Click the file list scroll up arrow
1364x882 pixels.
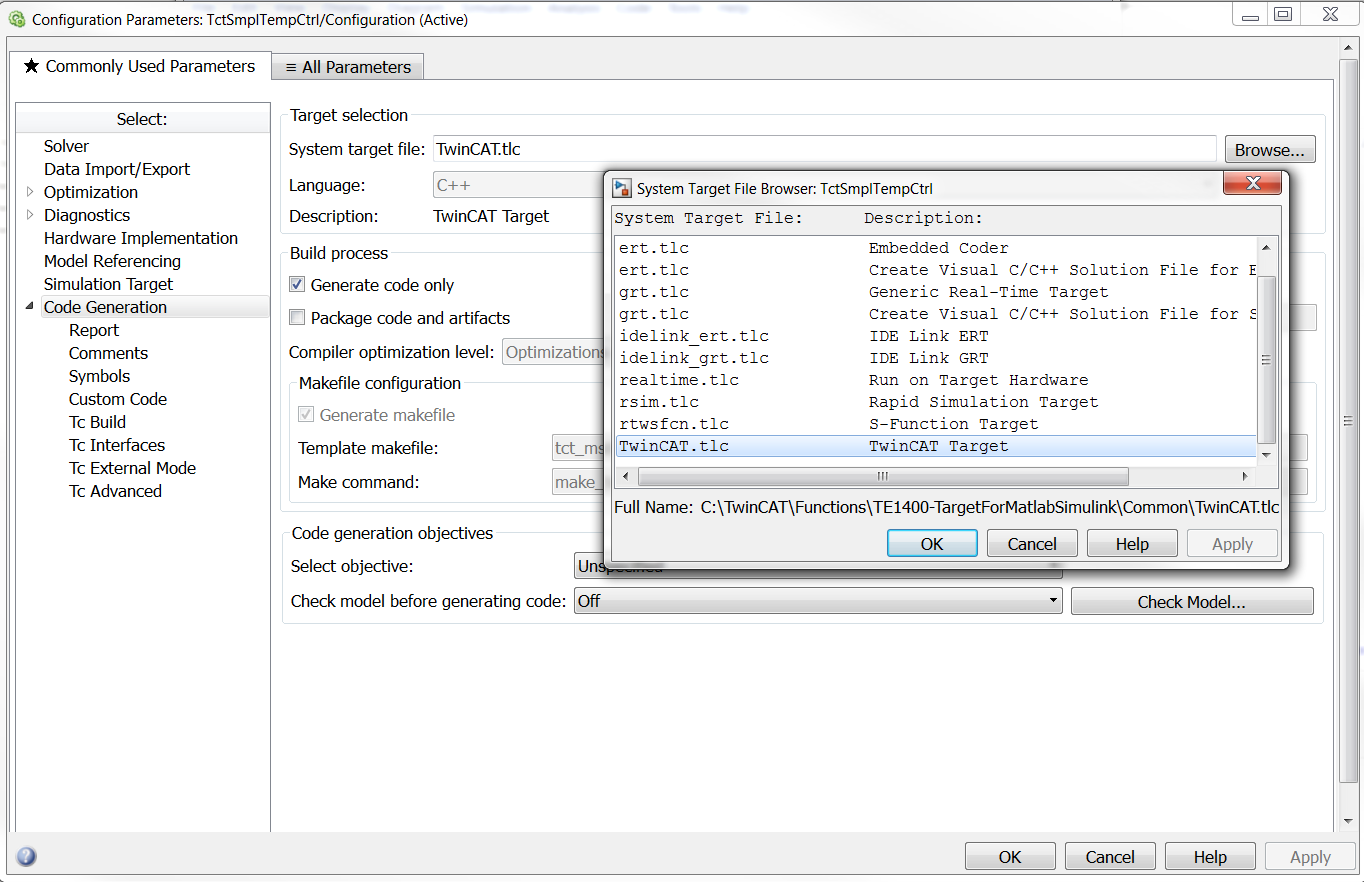[x=1266, y=248]
